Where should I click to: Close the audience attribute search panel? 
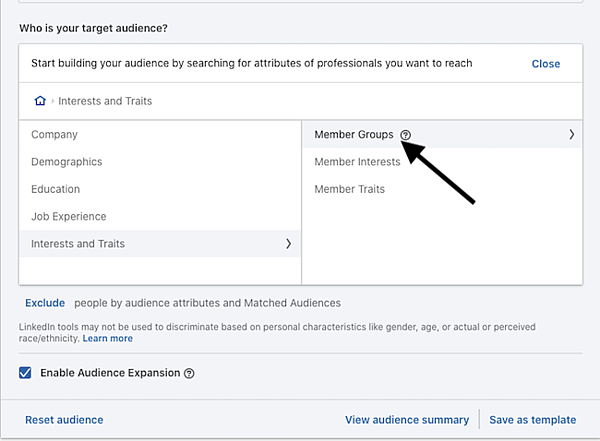pos(545,64)
